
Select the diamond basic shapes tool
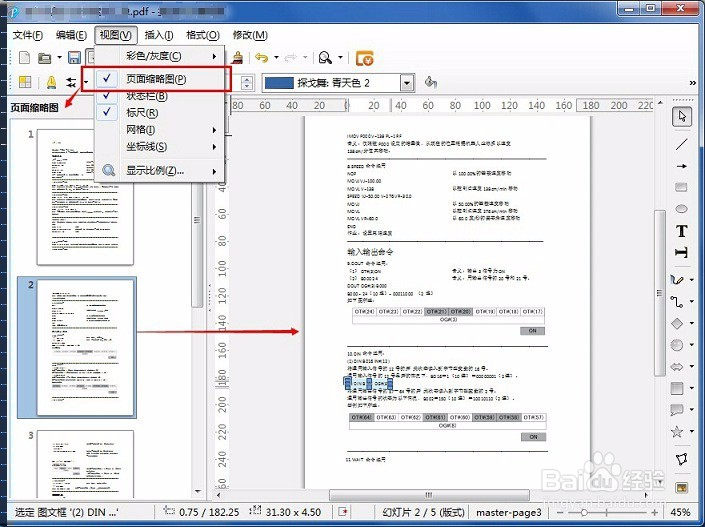[677, 323]
